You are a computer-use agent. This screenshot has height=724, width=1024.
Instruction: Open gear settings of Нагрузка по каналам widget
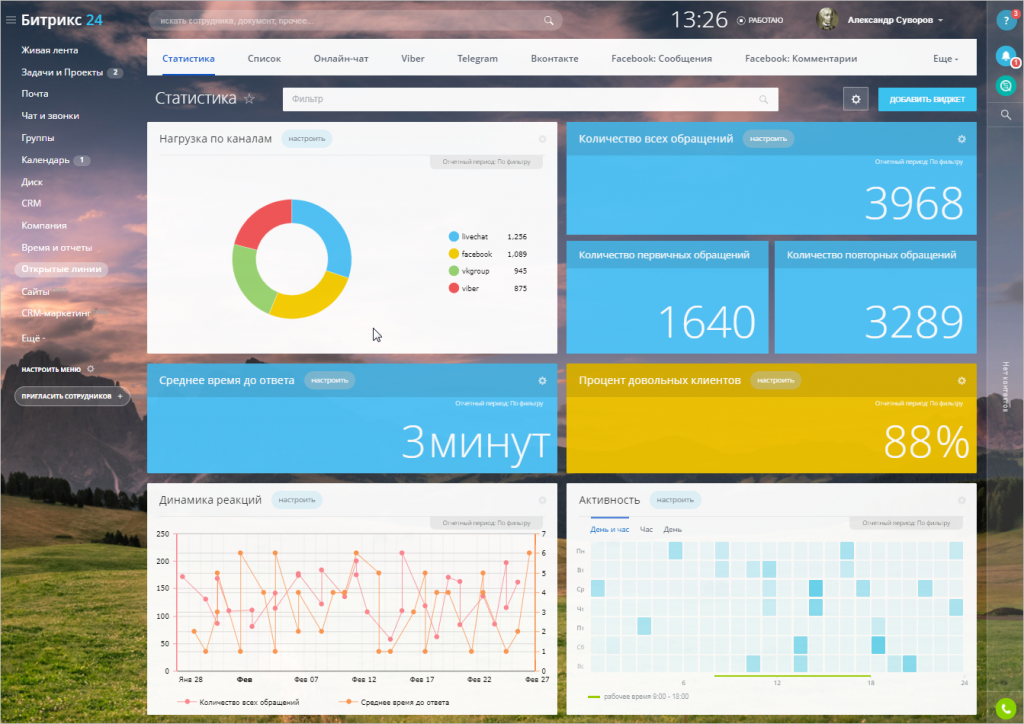542,139
